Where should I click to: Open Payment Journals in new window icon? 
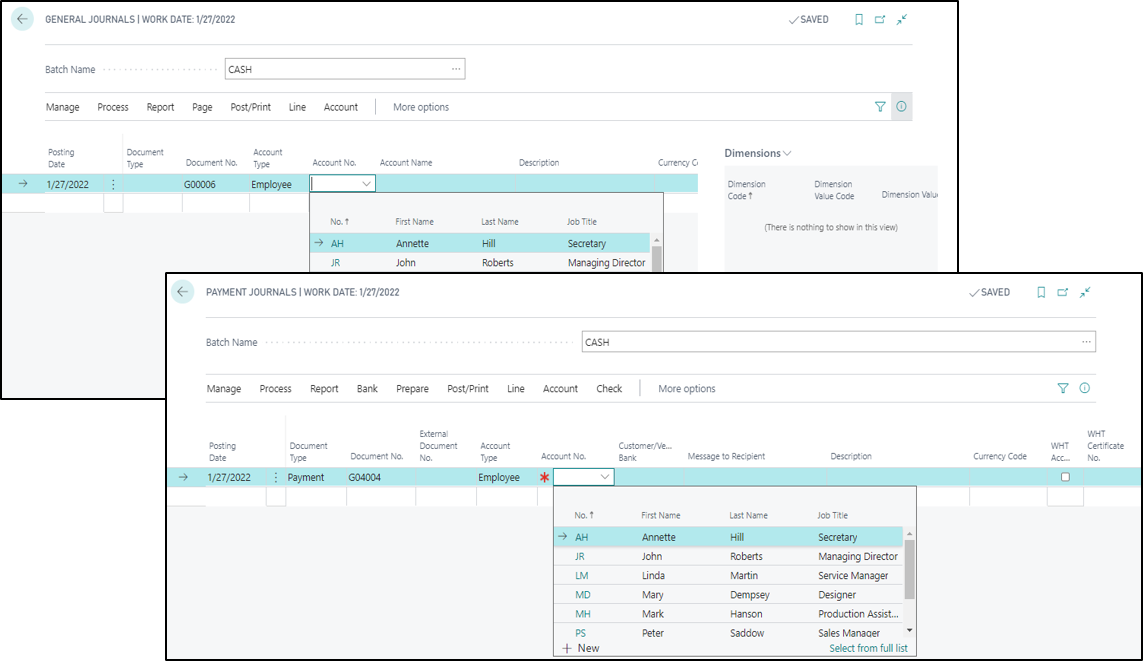1063,292
